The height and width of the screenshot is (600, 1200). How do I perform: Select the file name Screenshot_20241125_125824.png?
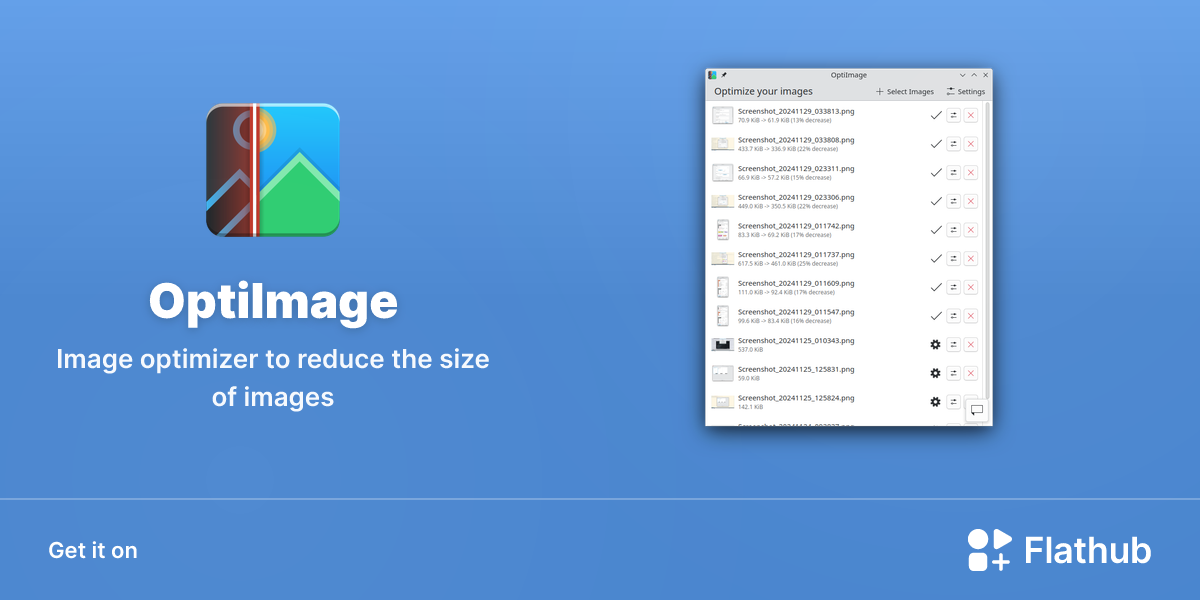pyautogui.click(x=796, y=397)
